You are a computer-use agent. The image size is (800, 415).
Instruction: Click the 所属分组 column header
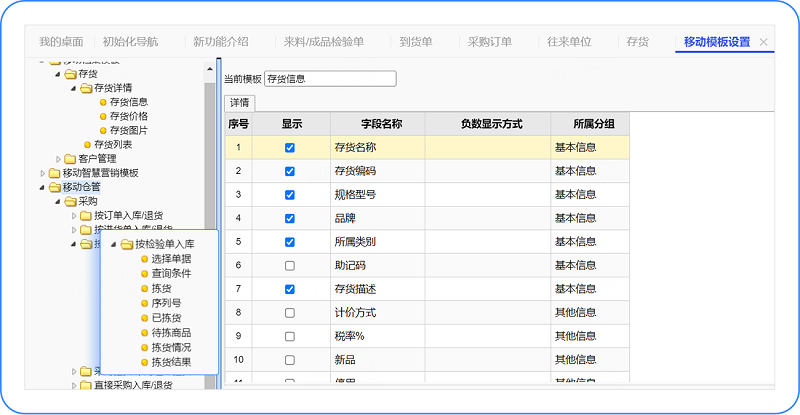(x=590, y=124)
